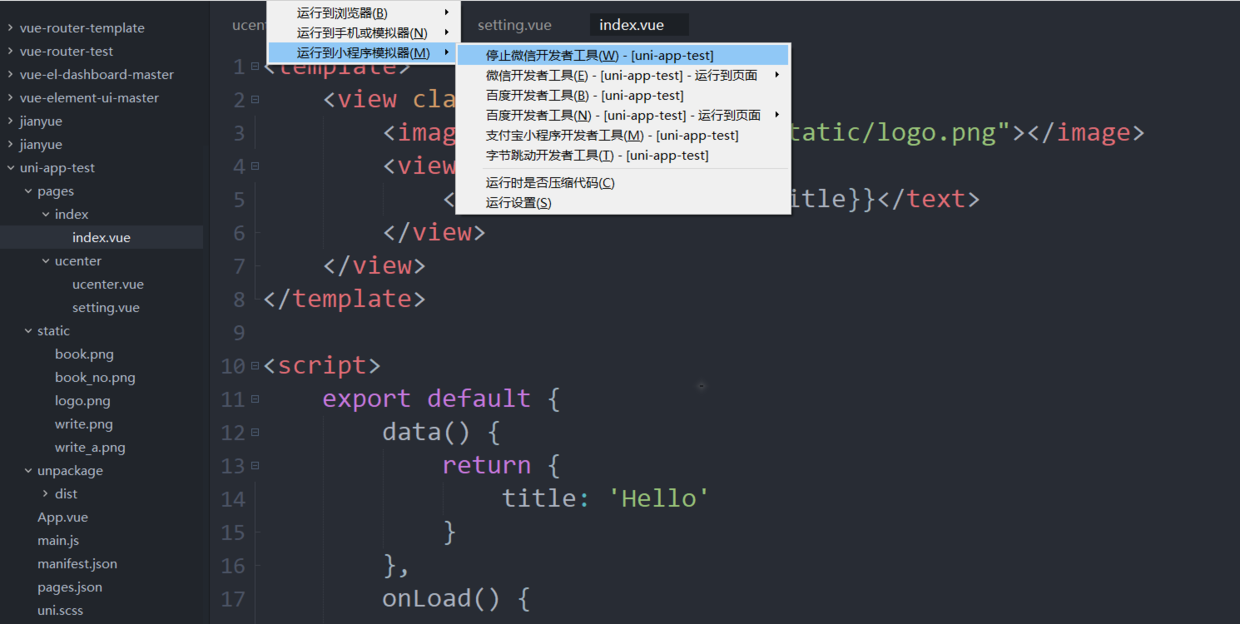
Task: Select the vue-el-dashboard-master project name
Action: (96, 74)
